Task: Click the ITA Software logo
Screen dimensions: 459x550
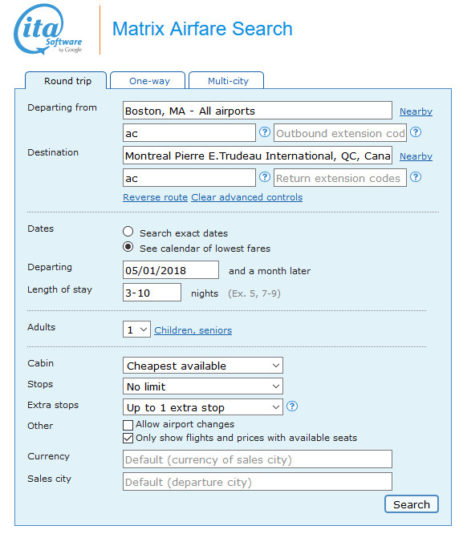Action: click(48, 29)
